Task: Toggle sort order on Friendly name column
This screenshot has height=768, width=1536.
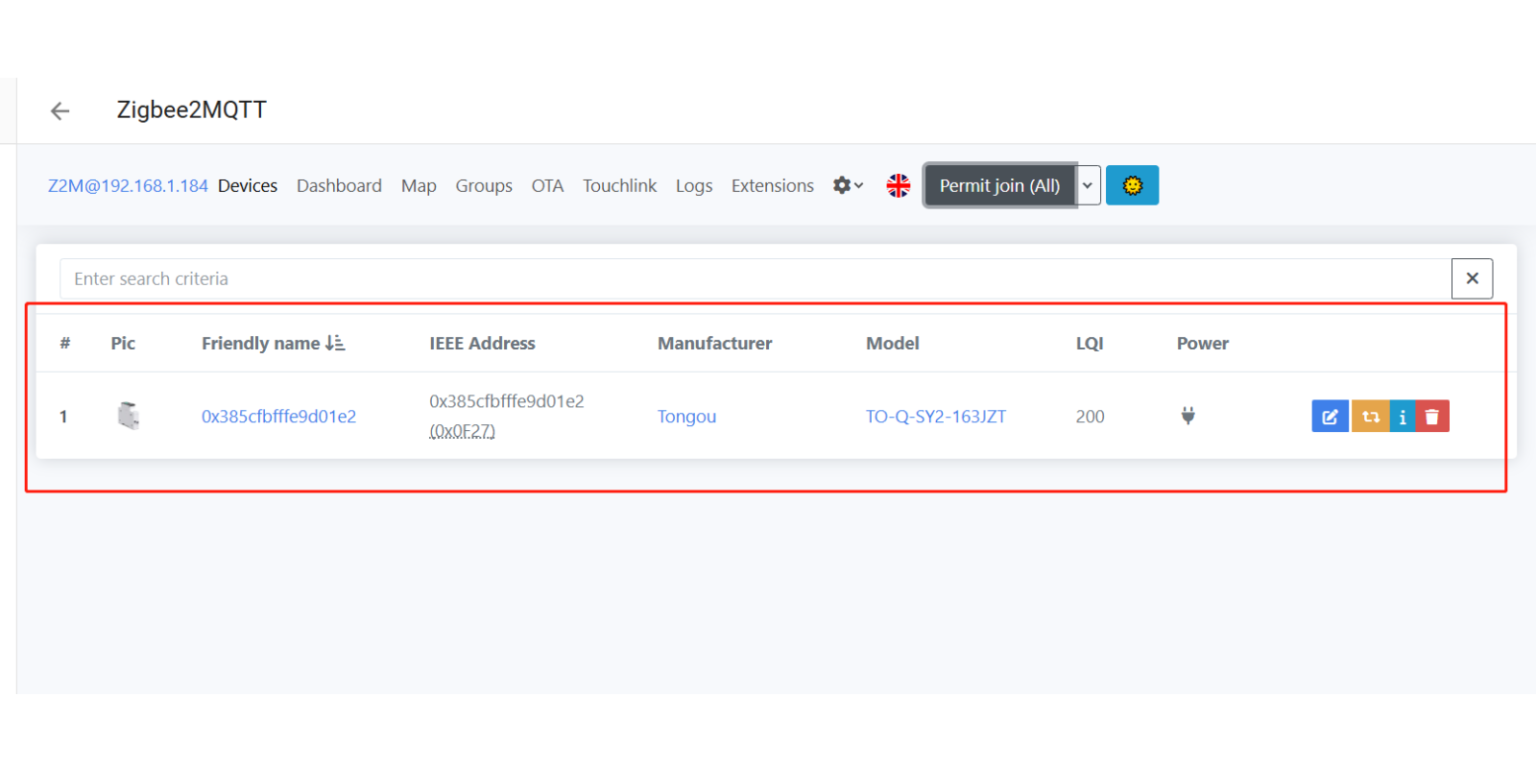Action: coord(334,342)
